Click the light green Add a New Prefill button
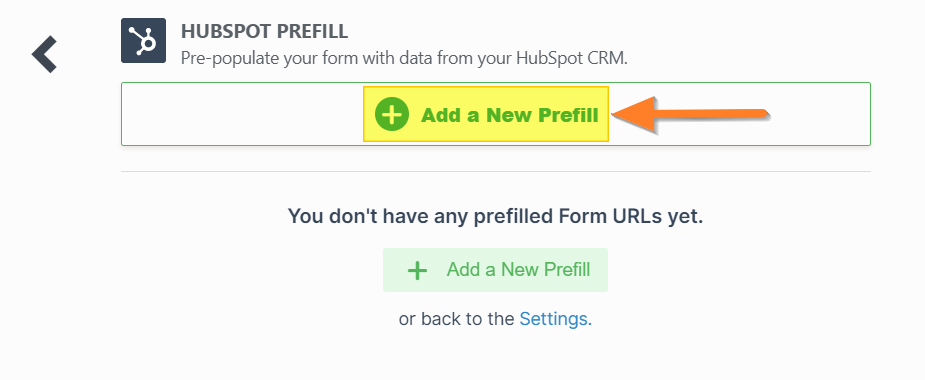 (495, 270)
